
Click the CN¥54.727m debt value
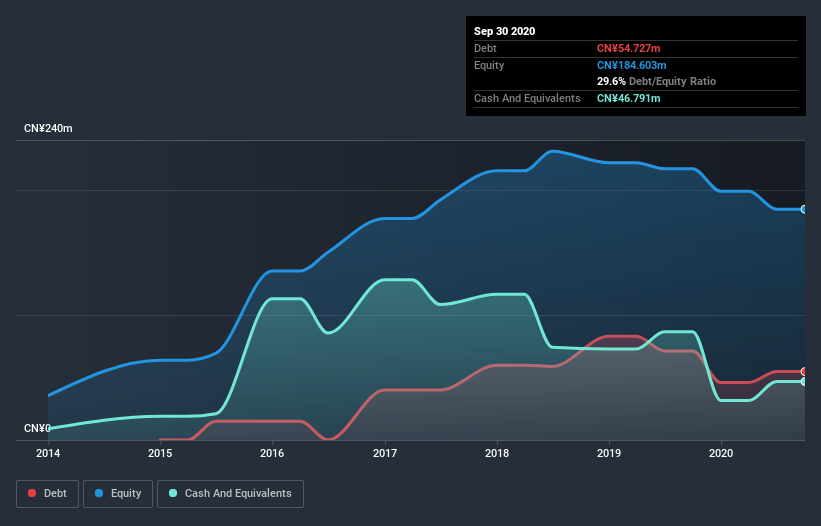point(628,48)
